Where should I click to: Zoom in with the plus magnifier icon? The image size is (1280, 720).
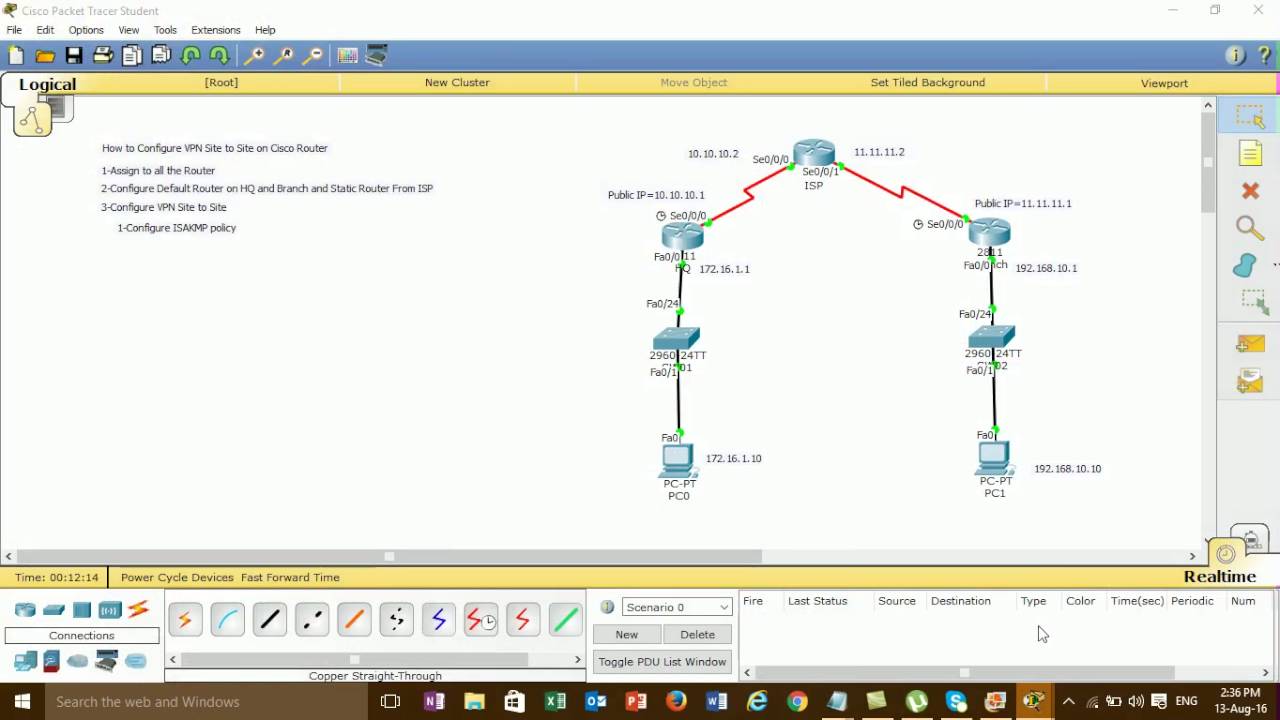255,56
